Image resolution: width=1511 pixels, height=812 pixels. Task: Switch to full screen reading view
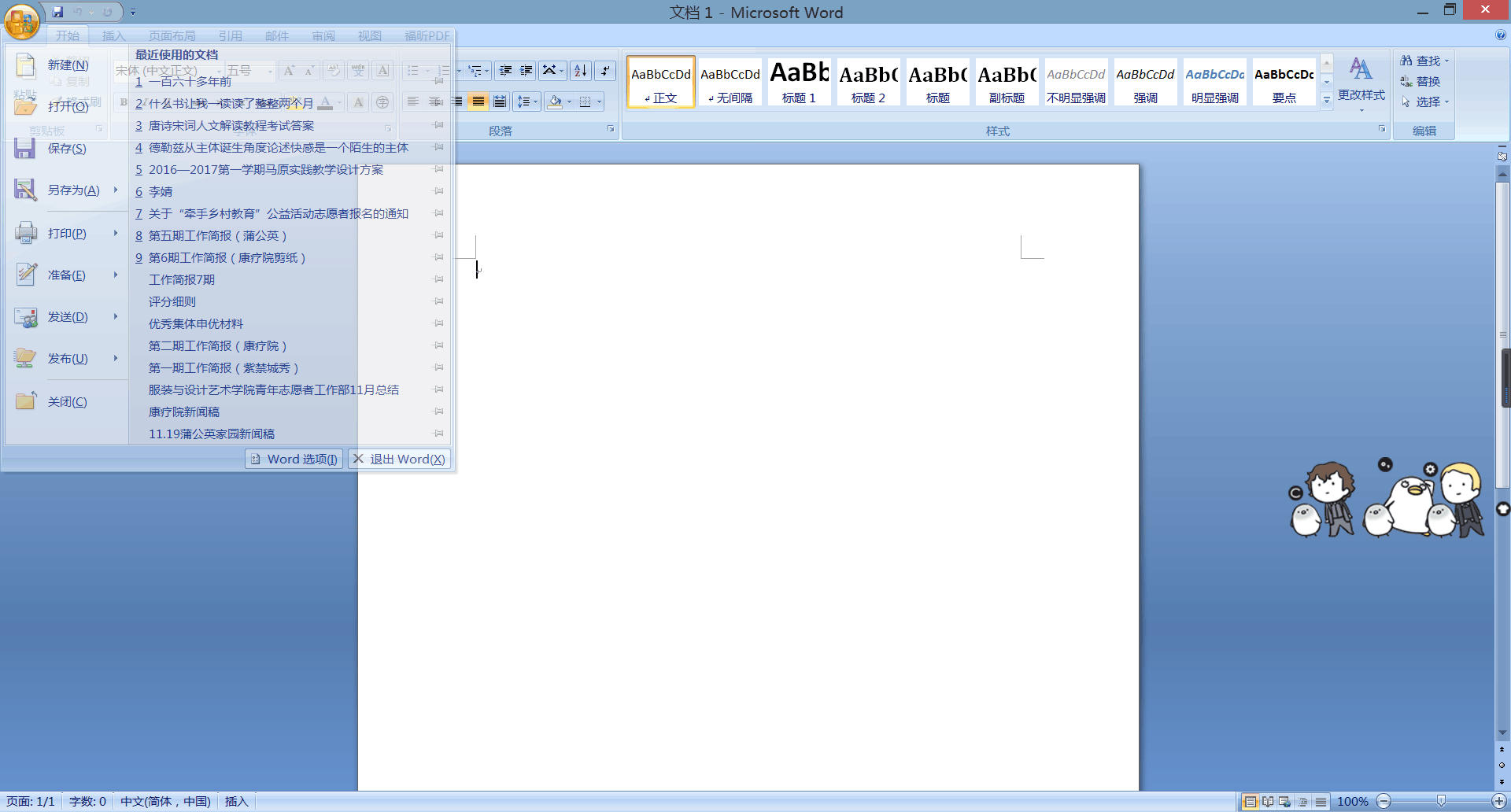coord(1267,801)
